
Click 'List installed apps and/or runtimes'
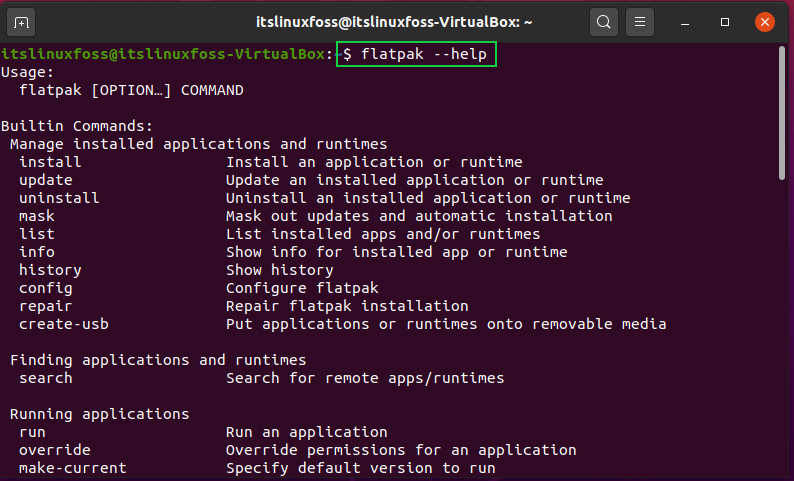click(383, 234)
